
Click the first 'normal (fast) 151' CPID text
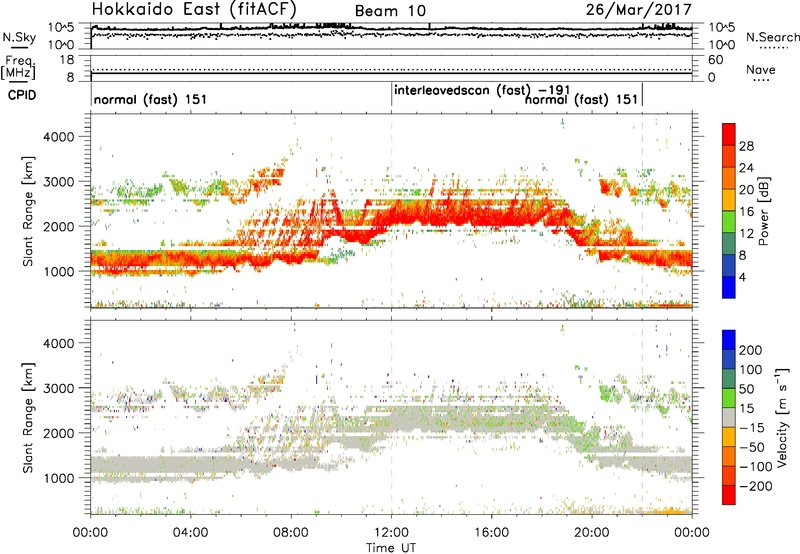(151, 99)
